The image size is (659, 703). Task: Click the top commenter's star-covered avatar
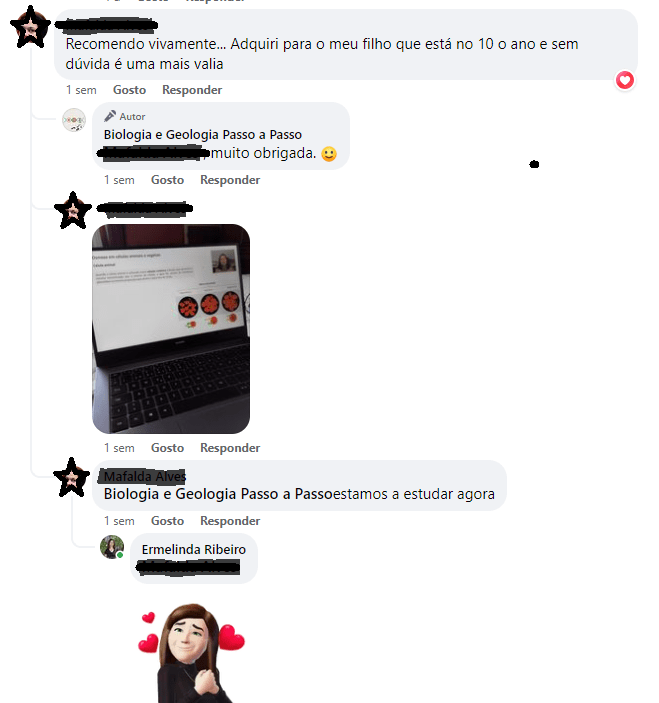30,27
